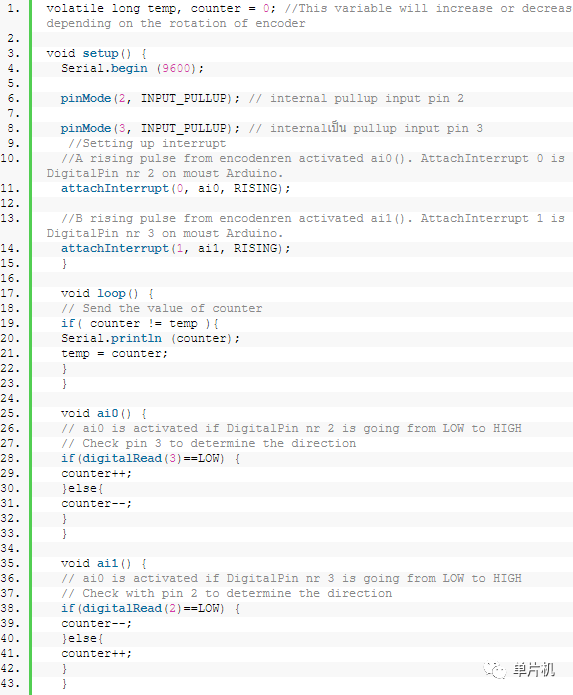Click the ai1 function name on line 35
Image resolution: width=573 pixels, height=695 pixels.
tap(108, 563)
